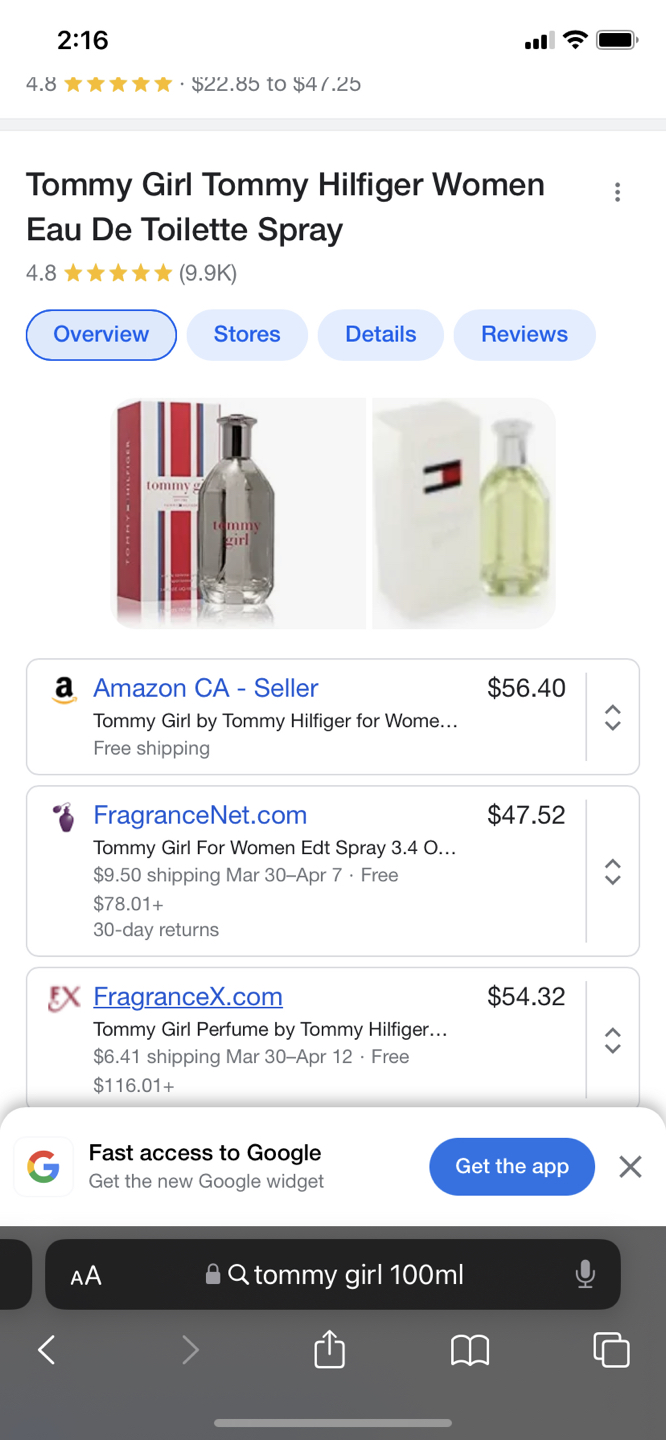Tap the home indicator bar
The width and height of the screenshot is (666, 1440).
(333, 1424)
